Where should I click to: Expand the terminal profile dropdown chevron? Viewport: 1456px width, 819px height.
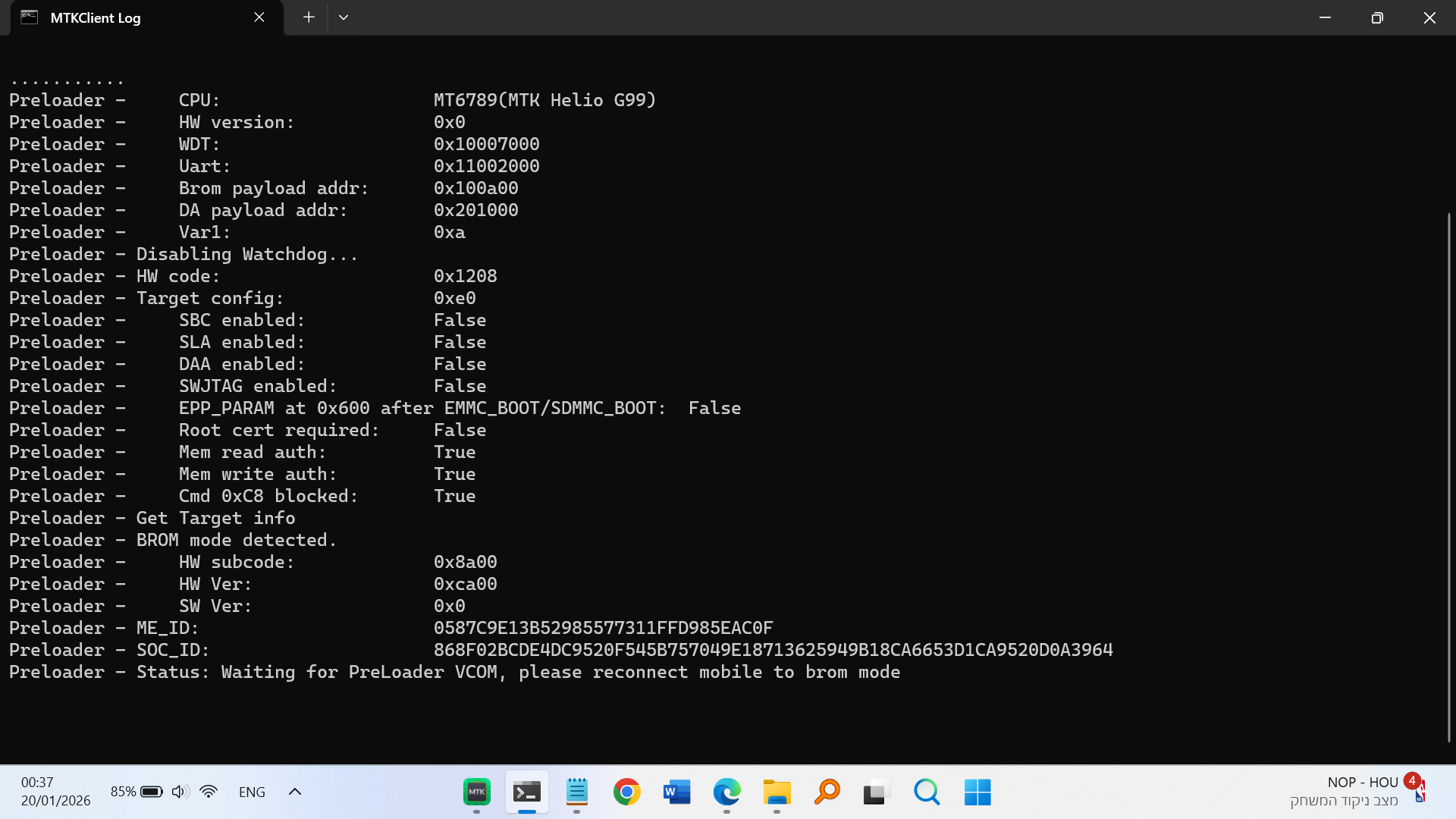[344, 17]
